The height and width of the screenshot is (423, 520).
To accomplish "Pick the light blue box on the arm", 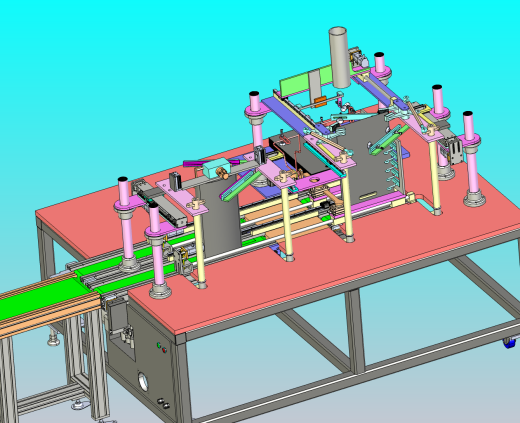I will 216,168.
